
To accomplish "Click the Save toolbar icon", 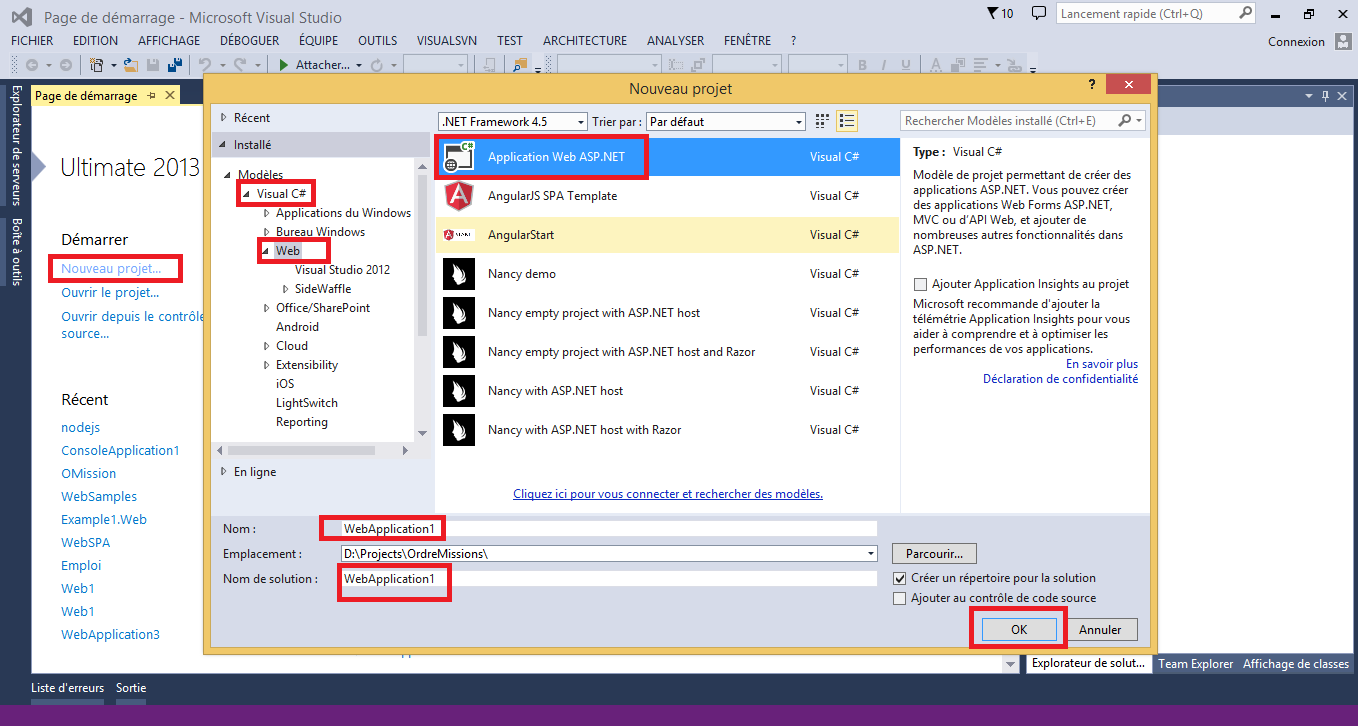I will click(153, 65).
